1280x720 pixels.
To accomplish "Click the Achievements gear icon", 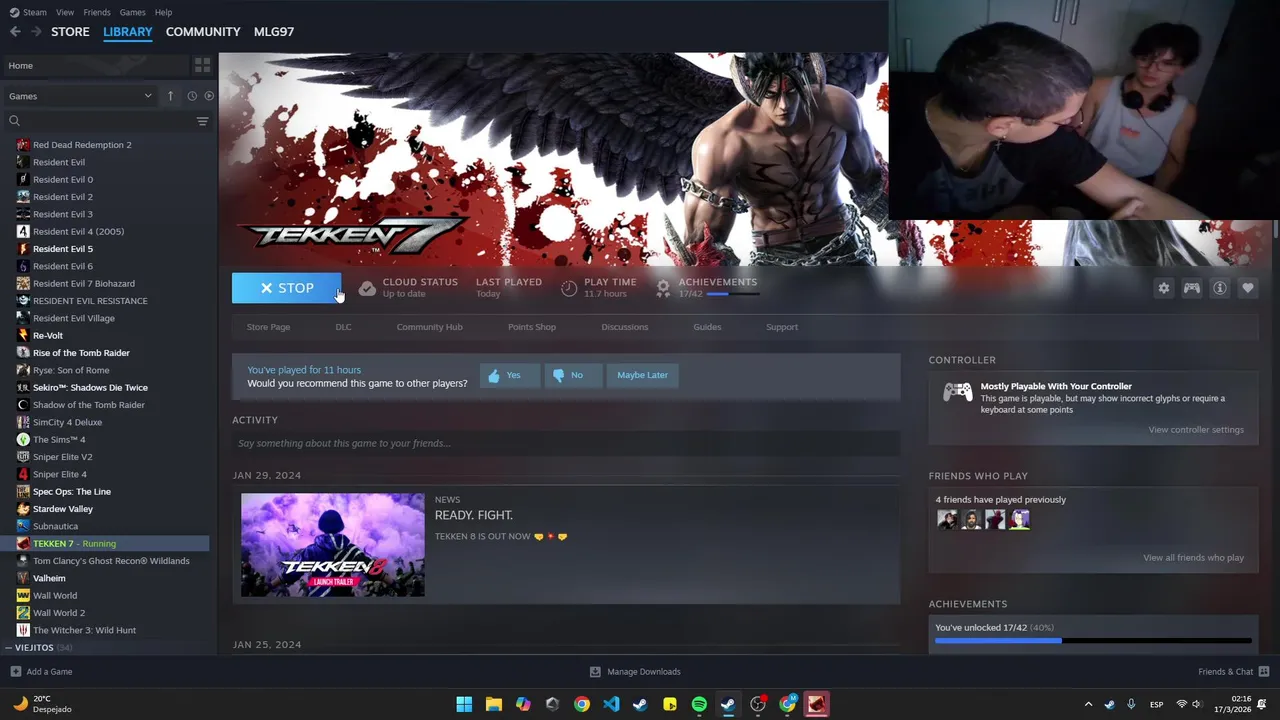I will pyautogui.click(x=663, y=288).
